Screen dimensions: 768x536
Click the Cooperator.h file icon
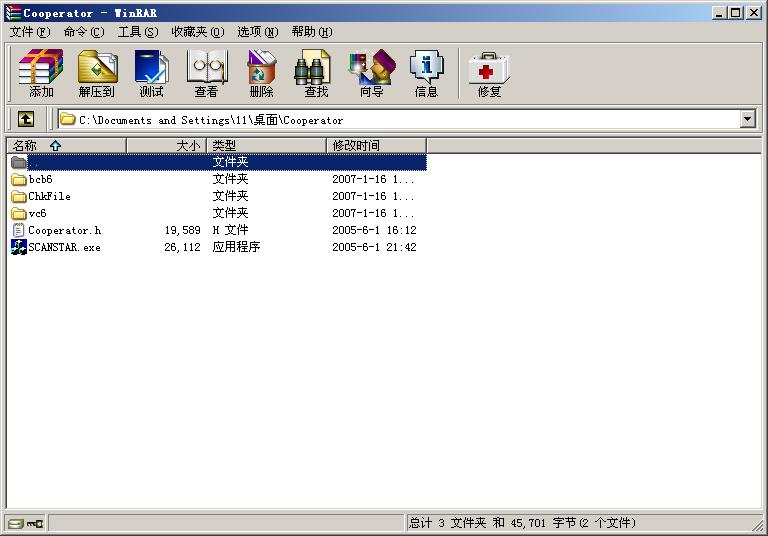pyautogui.click(x=18, y=230)
